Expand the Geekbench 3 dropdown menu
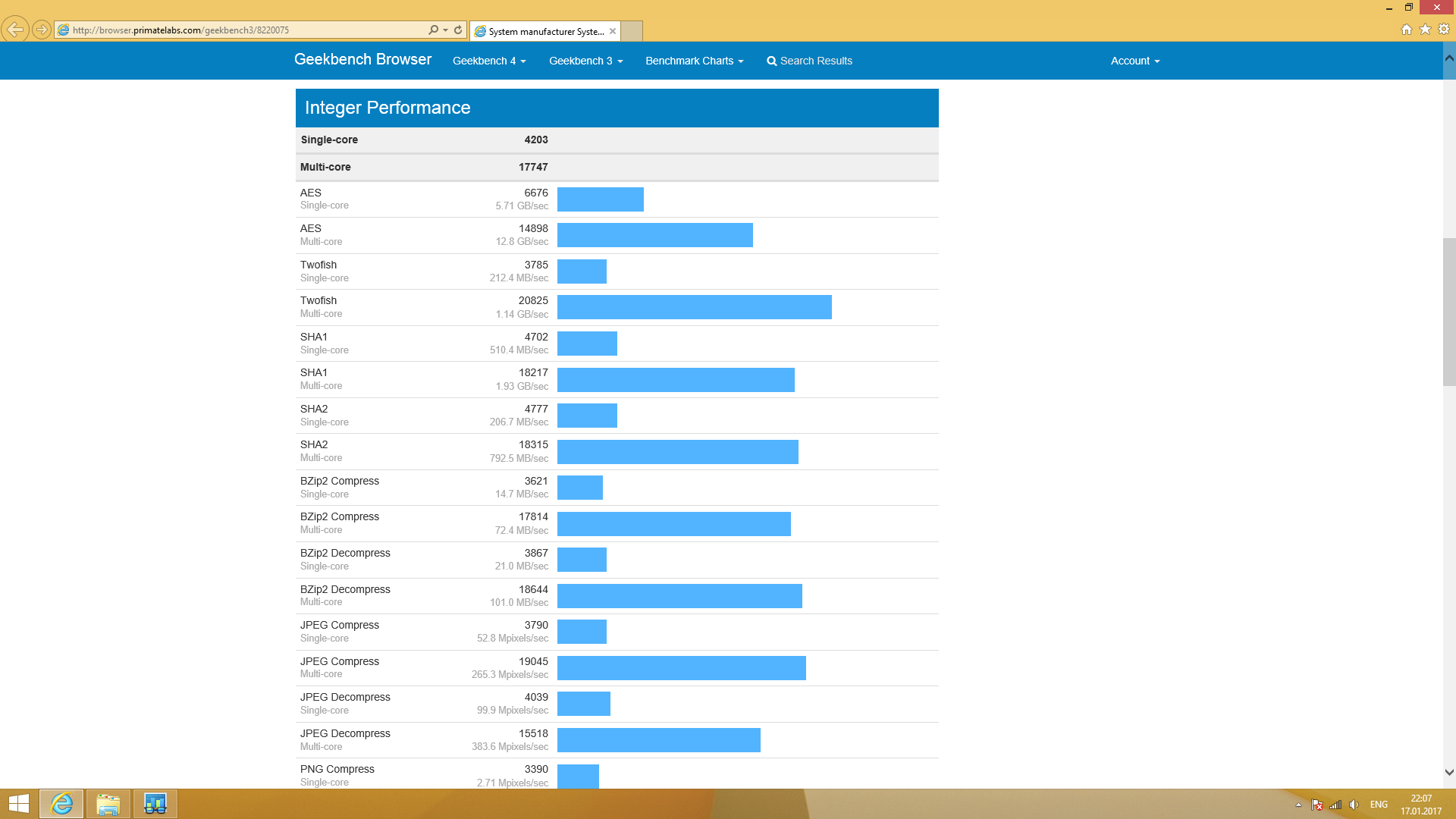The width and height of the screenshot is (1456, 819). (585, 61)
